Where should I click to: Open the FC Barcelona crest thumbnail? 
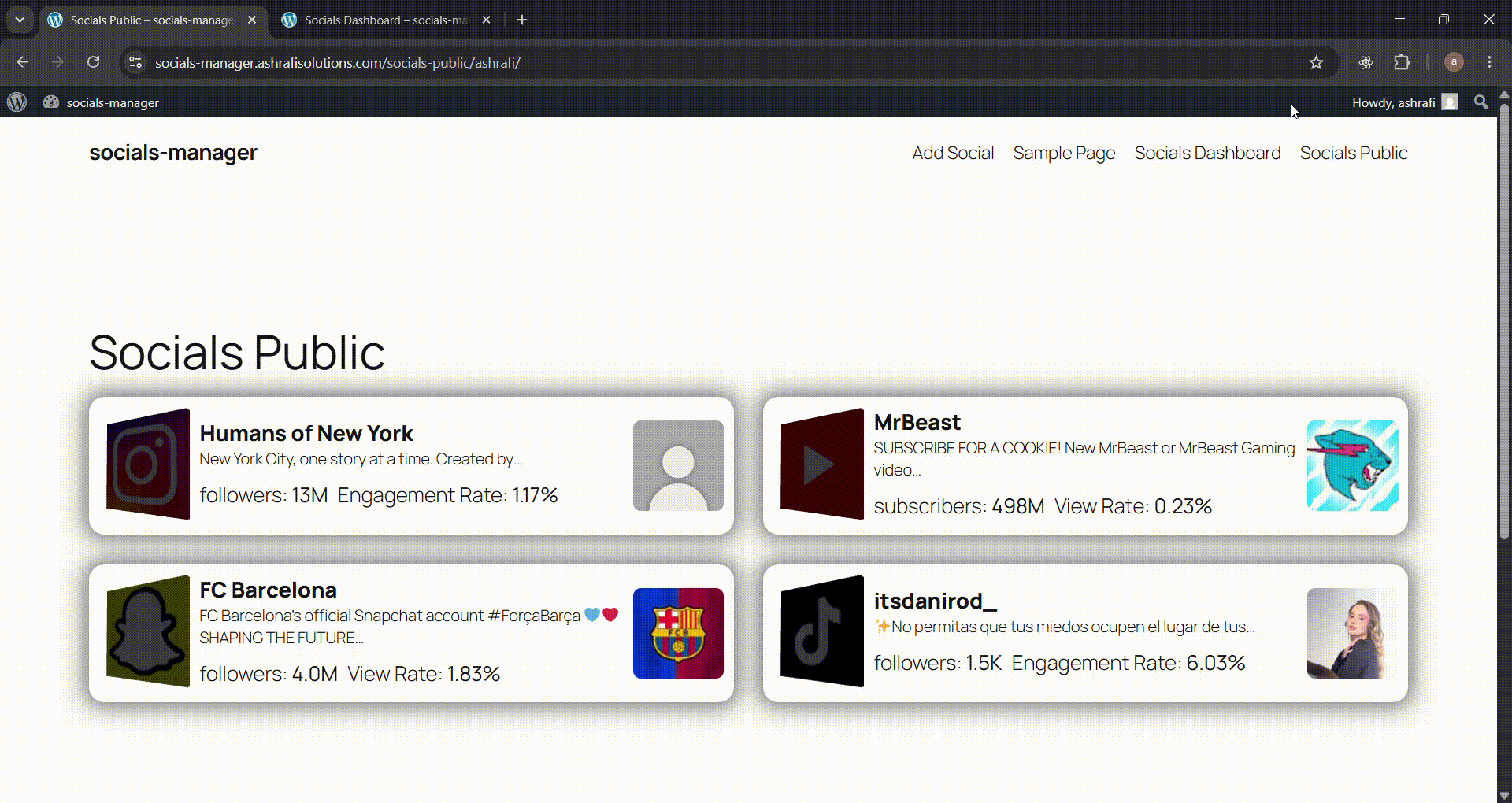click(678, 633)
